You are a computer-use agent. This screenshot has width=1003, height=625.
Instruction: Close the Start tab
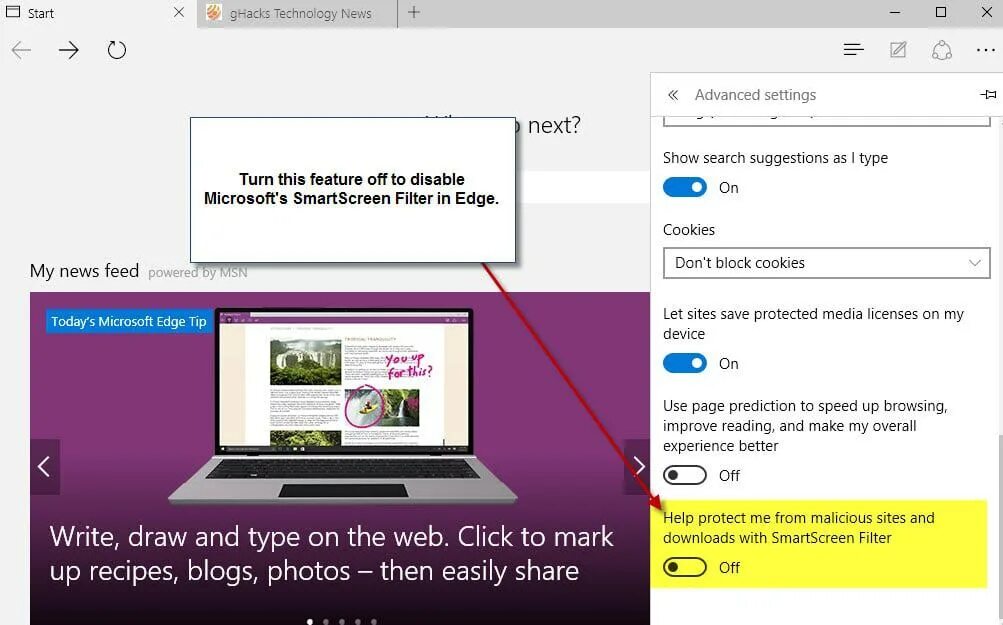pyautogui.click(x=179, y=12)
